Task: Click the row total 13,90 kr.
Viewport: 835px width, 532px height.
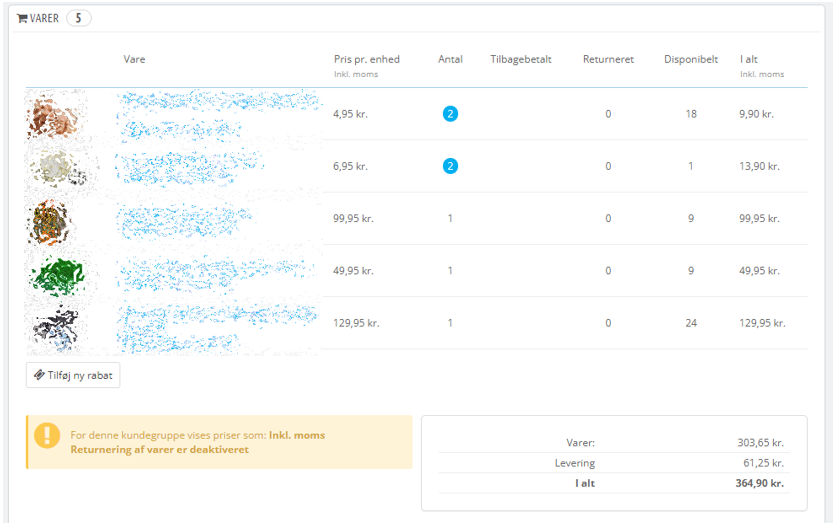Action: 759,166
